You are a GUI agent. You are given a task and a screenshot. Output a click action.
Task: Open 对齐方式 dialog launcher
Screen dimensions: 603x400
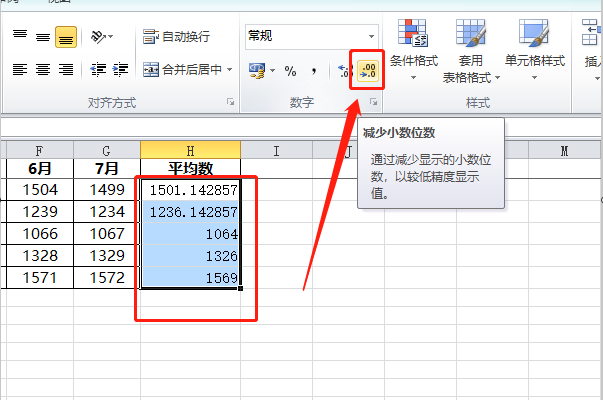coord(230,102)
